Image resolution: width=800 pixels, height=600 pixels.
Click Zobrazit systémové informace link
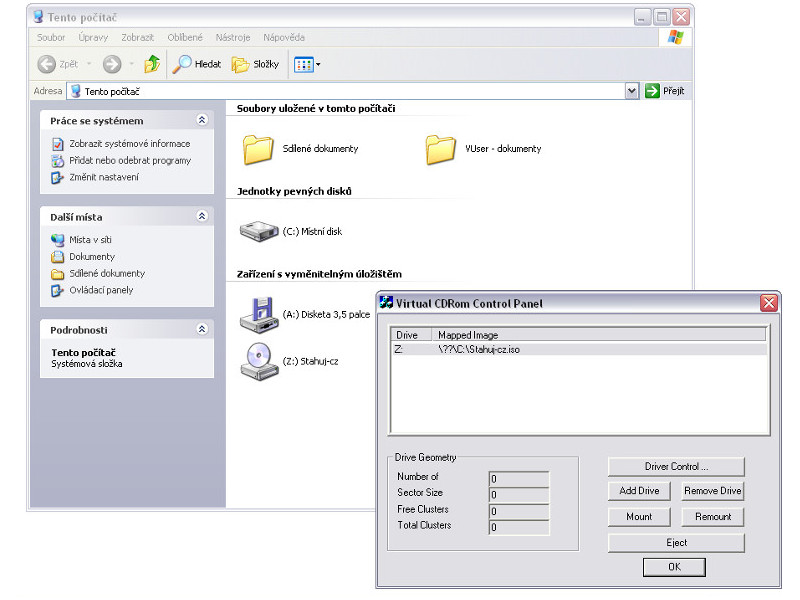click(130, 144)
